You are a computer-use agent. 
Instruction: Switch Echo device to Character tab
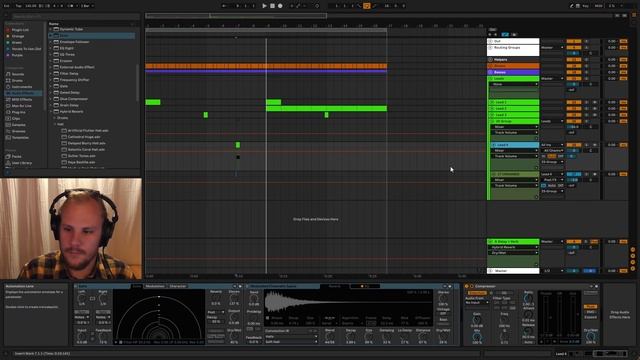[178, 287]
